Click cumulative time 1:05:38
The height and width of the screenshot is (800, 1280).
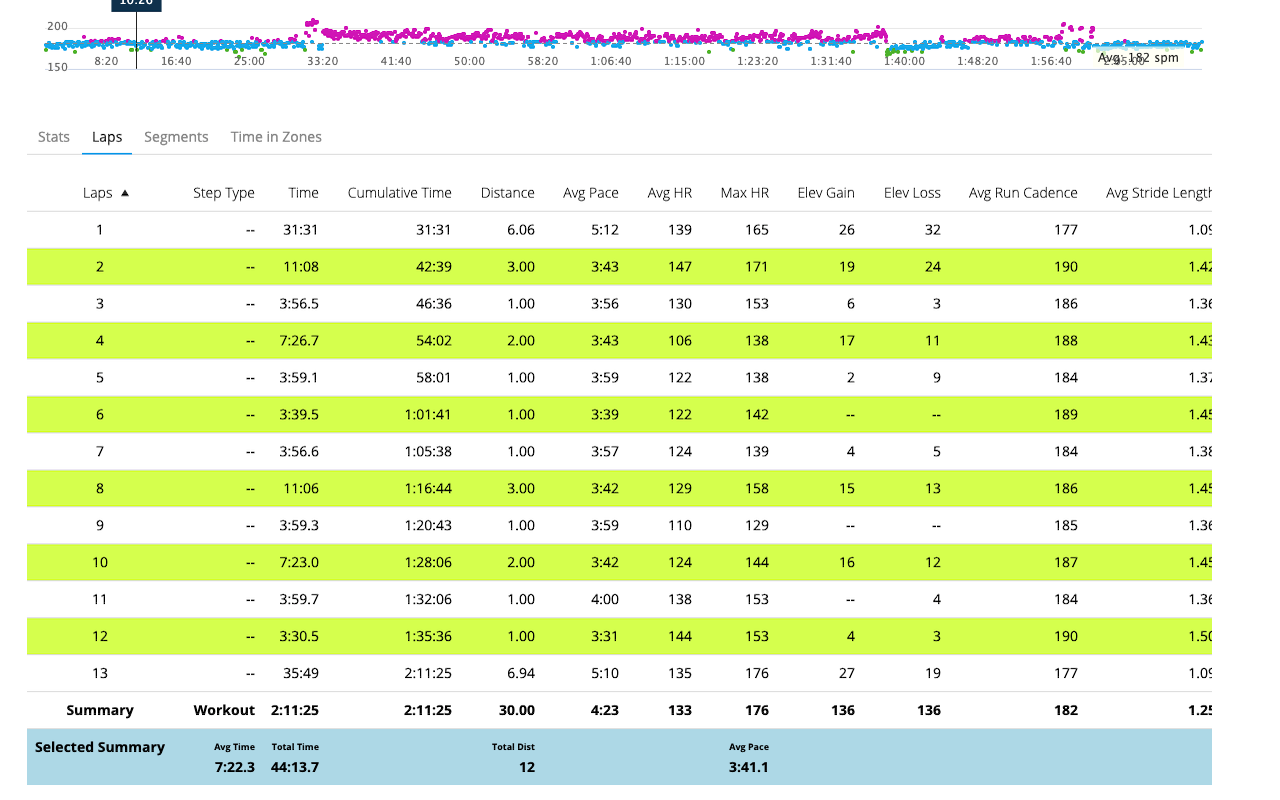click(428, 452)
